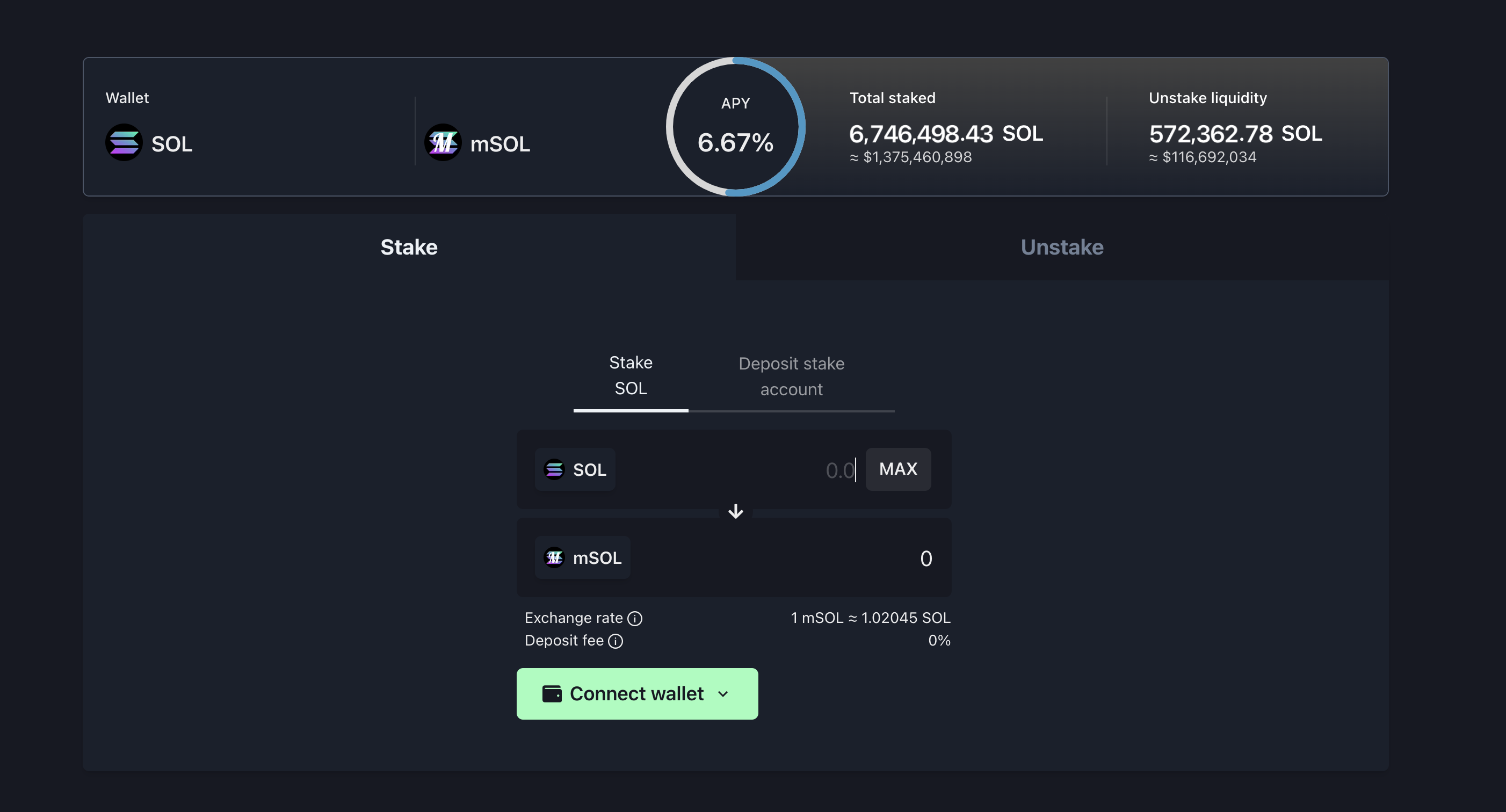Click the down arrow between token fields
Image resolution: width=1506 pixels, height=812 pixels.
[x=735, y=511]
